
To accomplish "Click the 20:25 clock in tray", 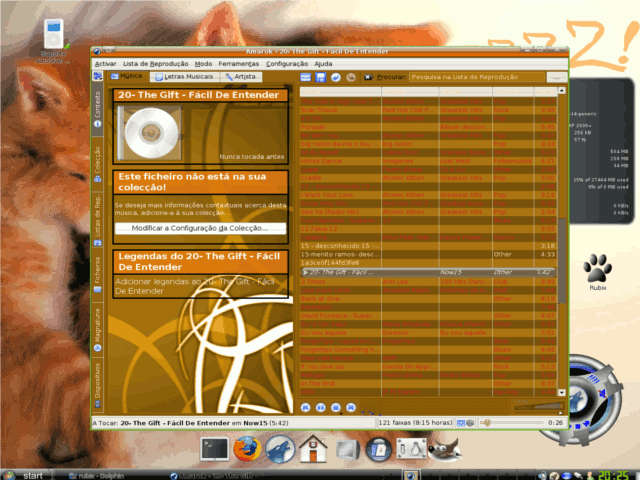I will click(x=613, y=475).
